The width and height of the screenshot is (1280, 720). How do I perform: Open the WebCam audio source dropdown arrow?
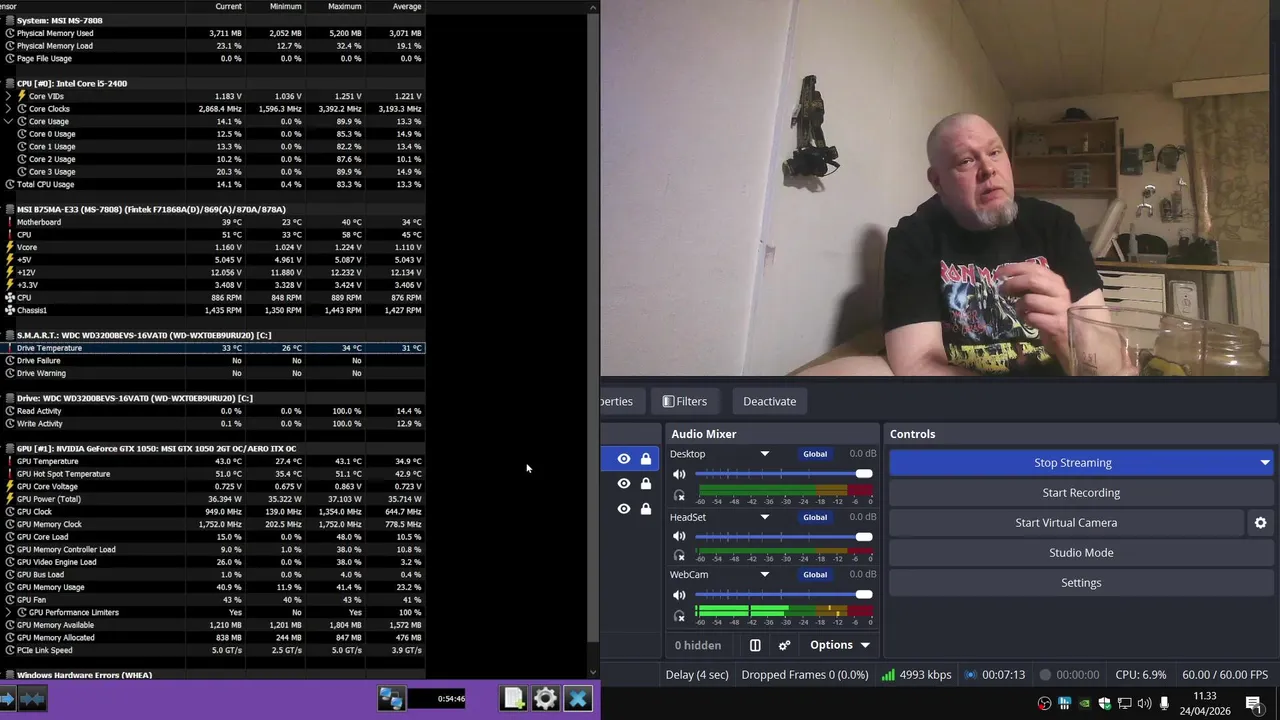765,575
